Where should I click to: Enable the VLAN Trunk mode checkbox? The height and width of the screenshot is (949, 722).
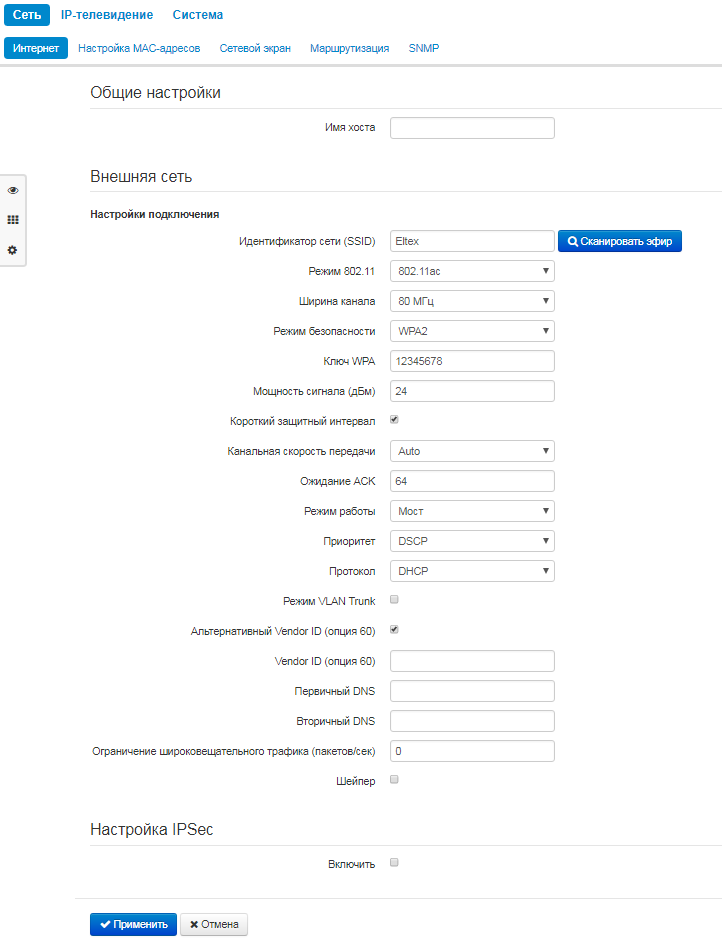click(x=394, y=600)
